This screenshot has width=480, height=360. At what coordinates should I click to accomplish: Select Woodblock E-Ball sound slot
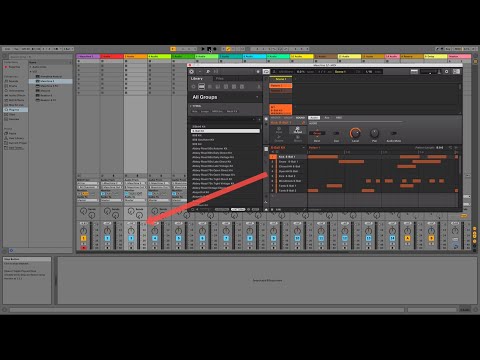(x=288, y=181)
